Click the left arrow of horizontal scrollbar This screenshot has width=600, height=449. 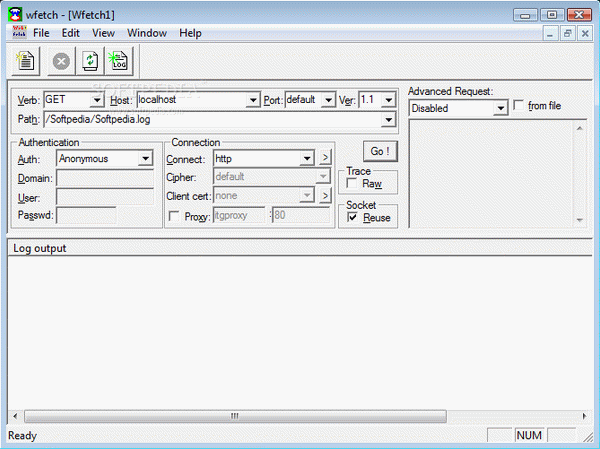coord(15,416)
